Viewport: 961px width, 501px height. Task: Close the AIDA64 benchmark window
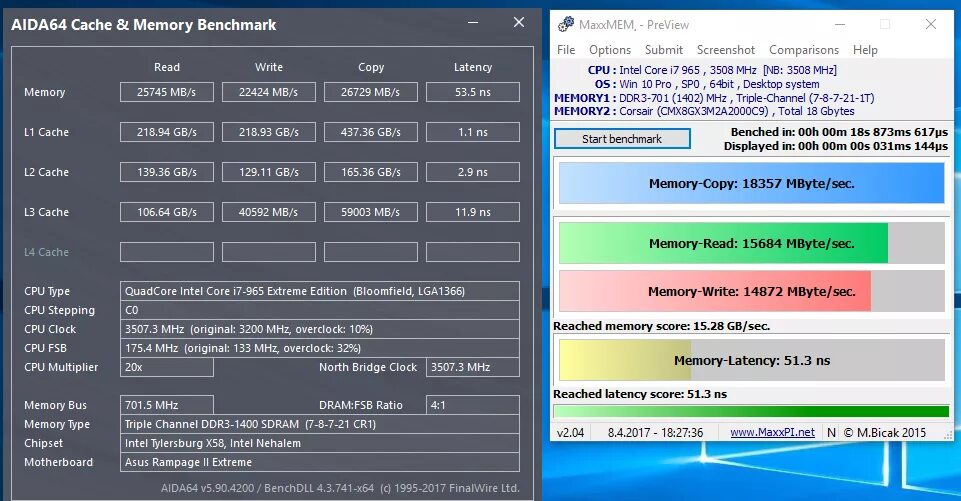518,23
